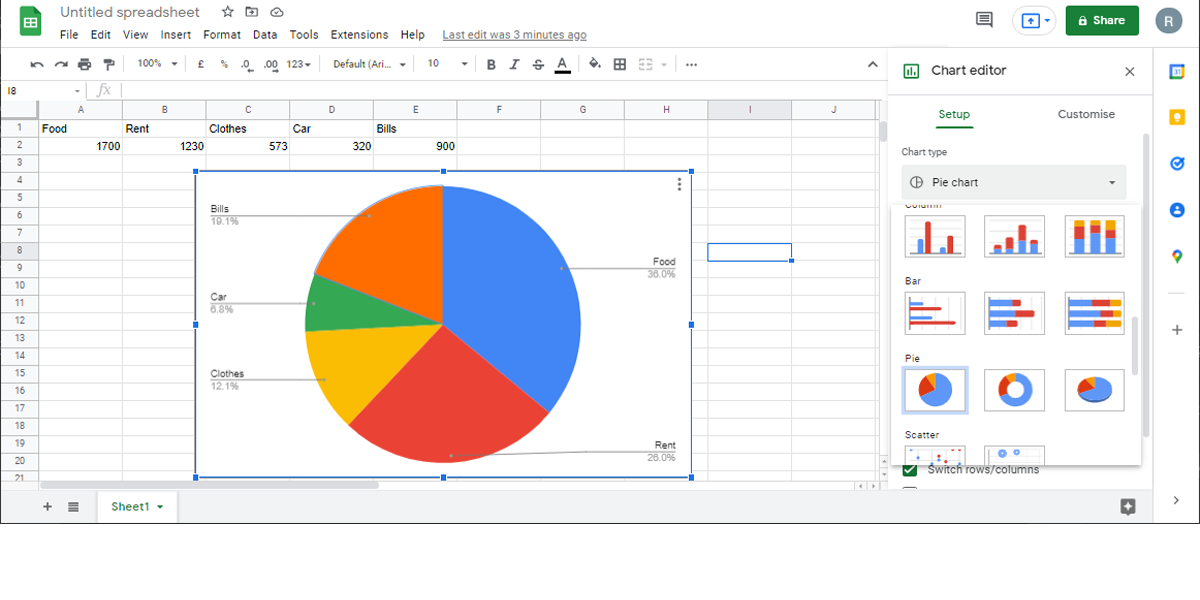Open Google Keep in the side panel
1200x600 pixels.
click(1177, 118)
